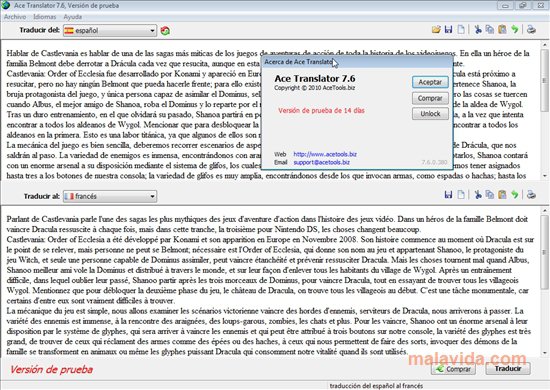Click 'Copyright © 2010 AceTools.biz' text
This screenshot has height=390, width=550.
pyautogui.click(x=314, y=88)
